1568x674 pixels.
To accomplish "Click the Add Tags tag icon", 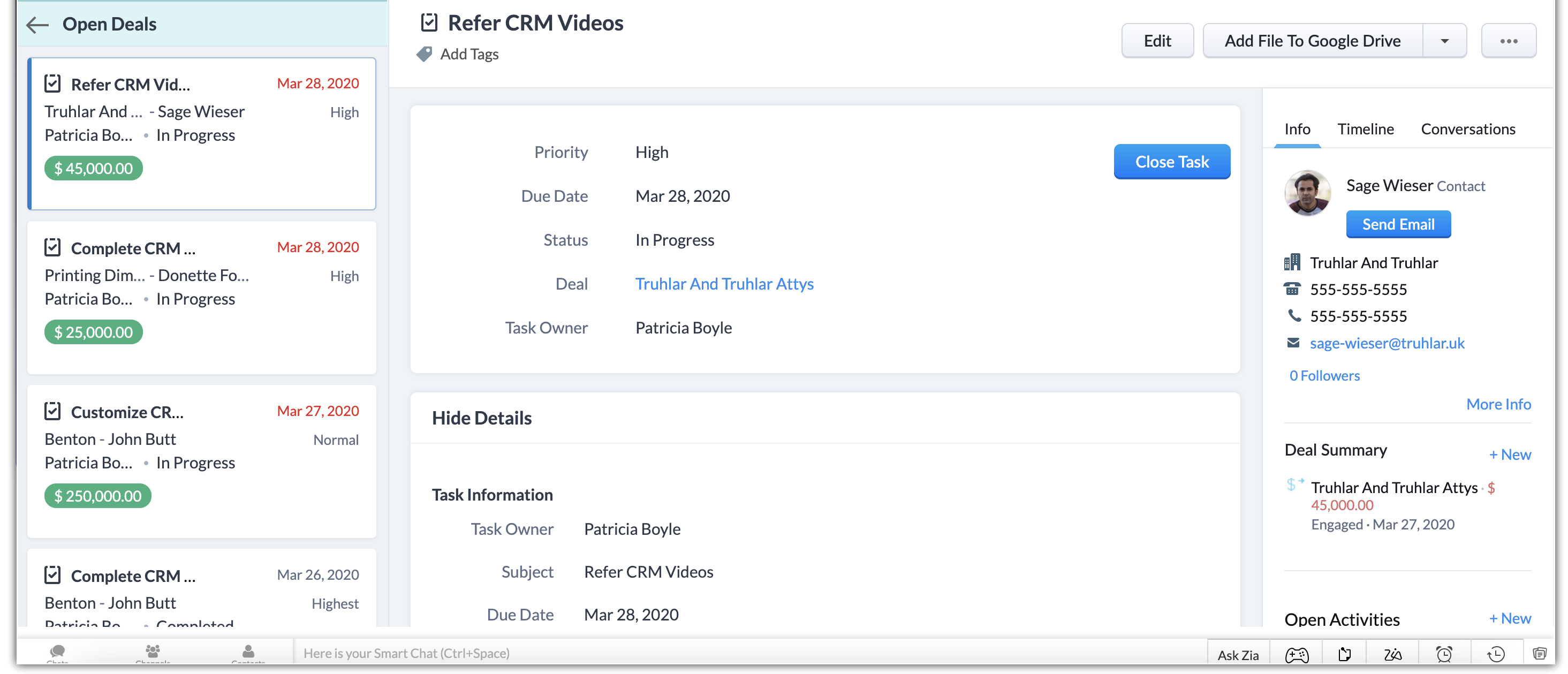I will pos(425,54).
